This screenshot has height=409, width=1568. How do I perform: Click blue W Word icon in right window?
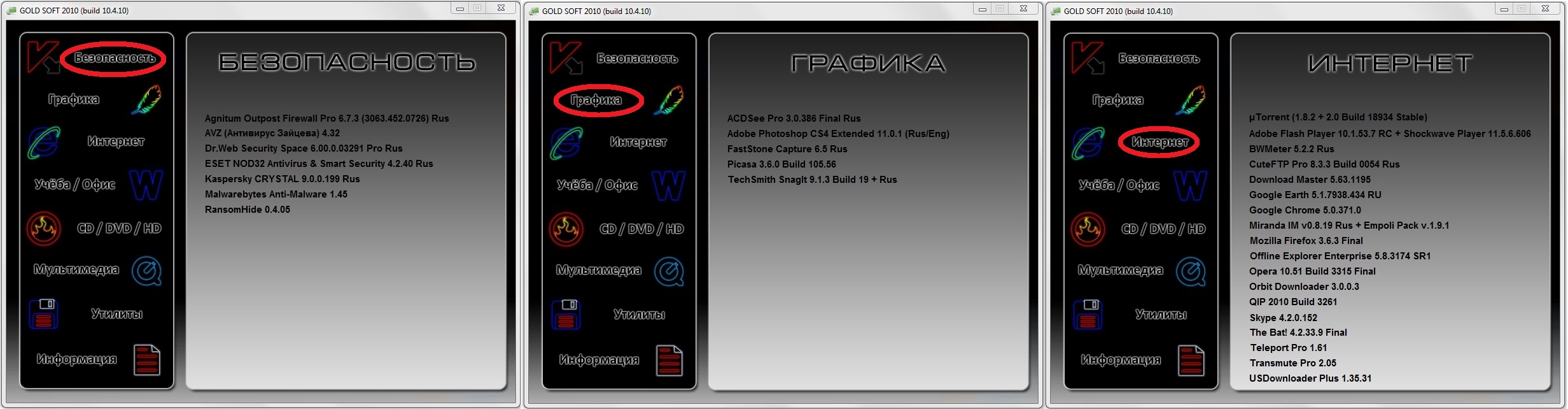(x=1191, y=186)
